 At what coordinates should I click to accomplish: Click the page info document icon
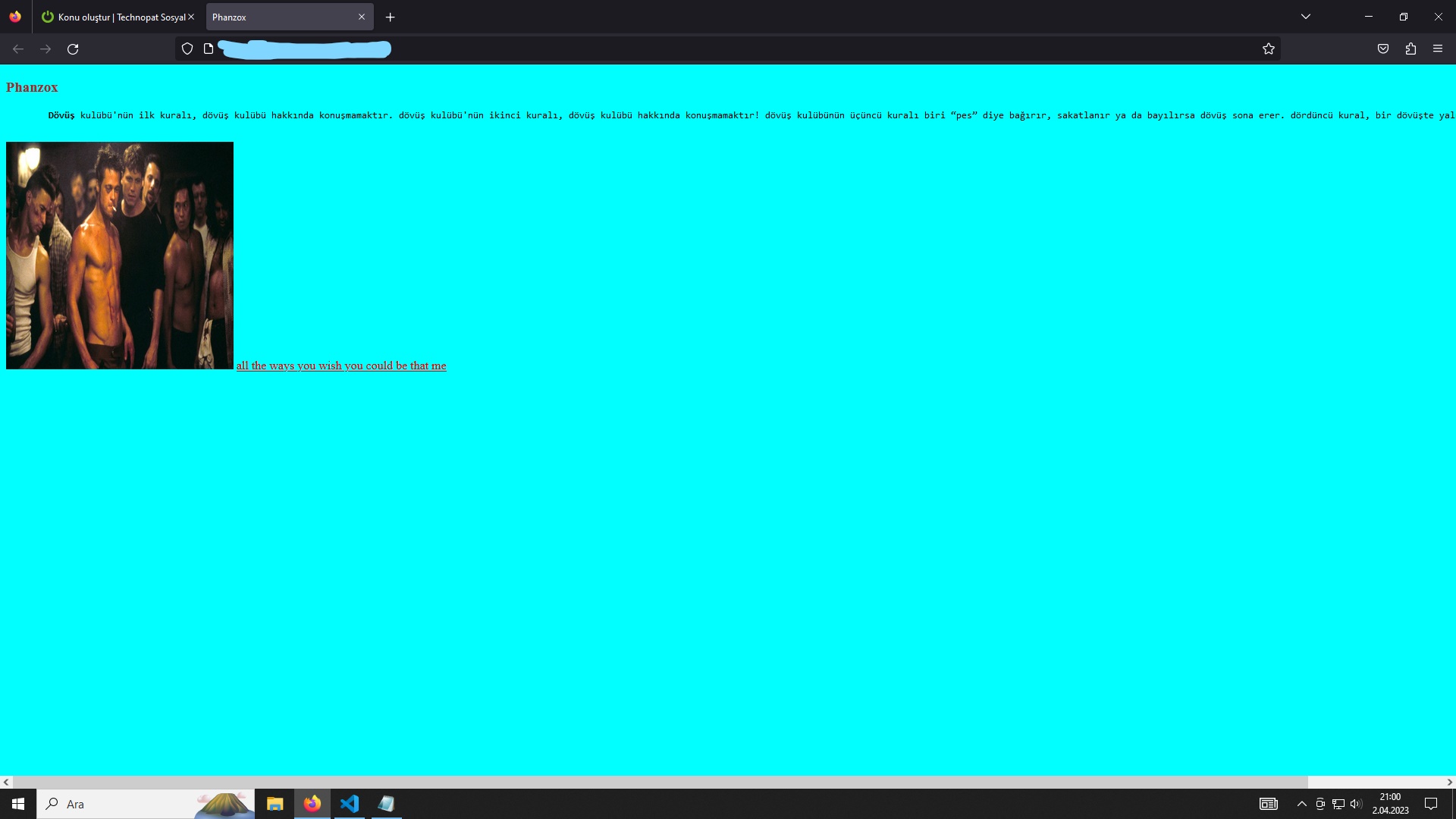coord(209,49)
